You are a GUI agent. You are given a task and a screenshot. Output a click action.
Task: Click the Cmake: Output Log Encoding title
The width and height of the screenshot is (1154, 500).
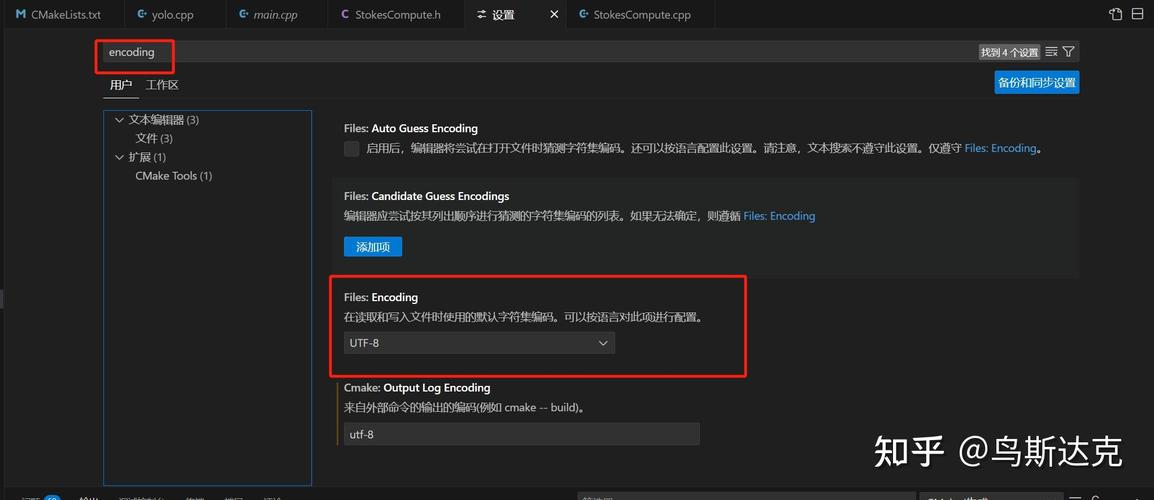coord(417,387)
